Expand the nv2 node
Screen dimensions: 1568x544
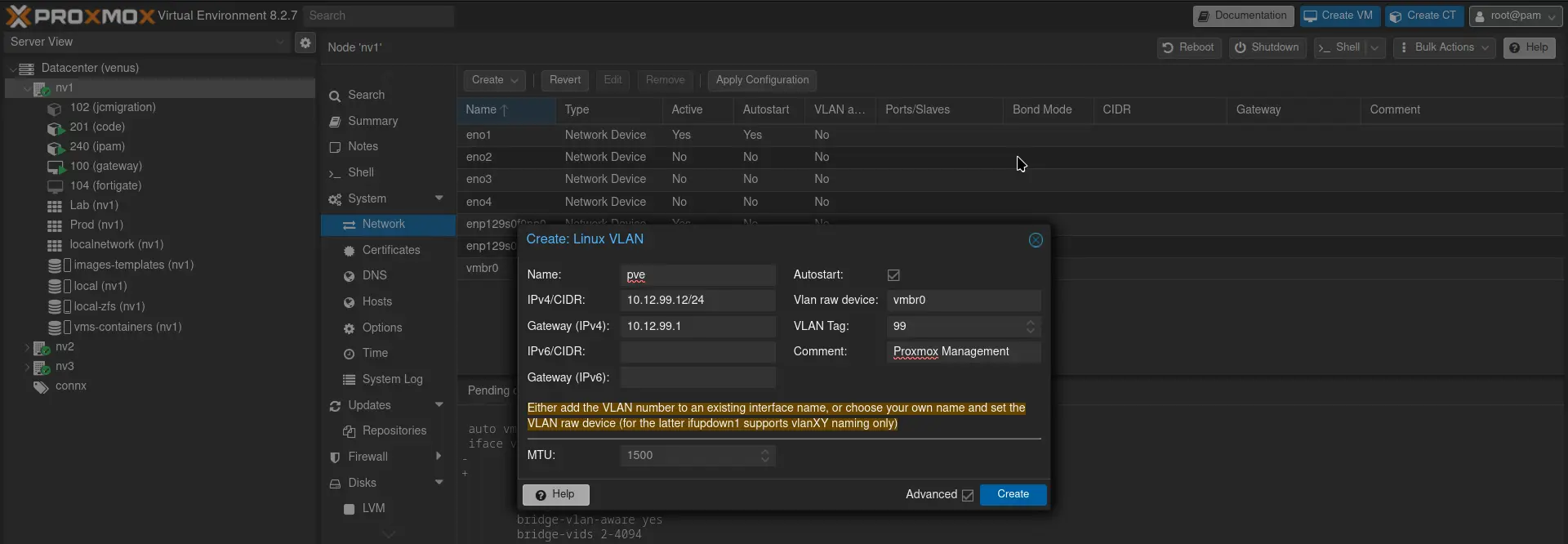coord(27,347)
